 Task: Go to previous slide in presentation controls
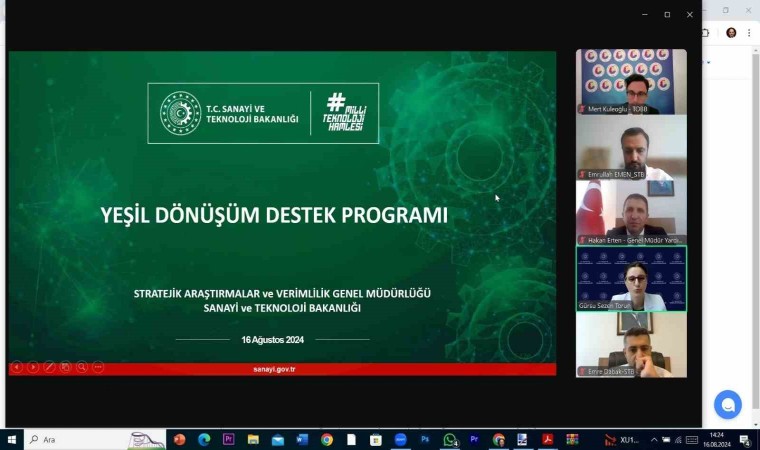[x=16, y=367]
